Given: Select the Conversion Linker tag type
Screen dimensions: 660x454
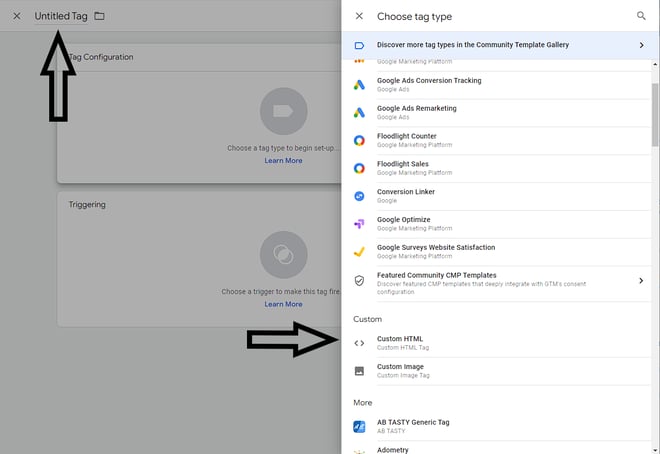Looking at the screenshot, I should (x=497, y=196).
